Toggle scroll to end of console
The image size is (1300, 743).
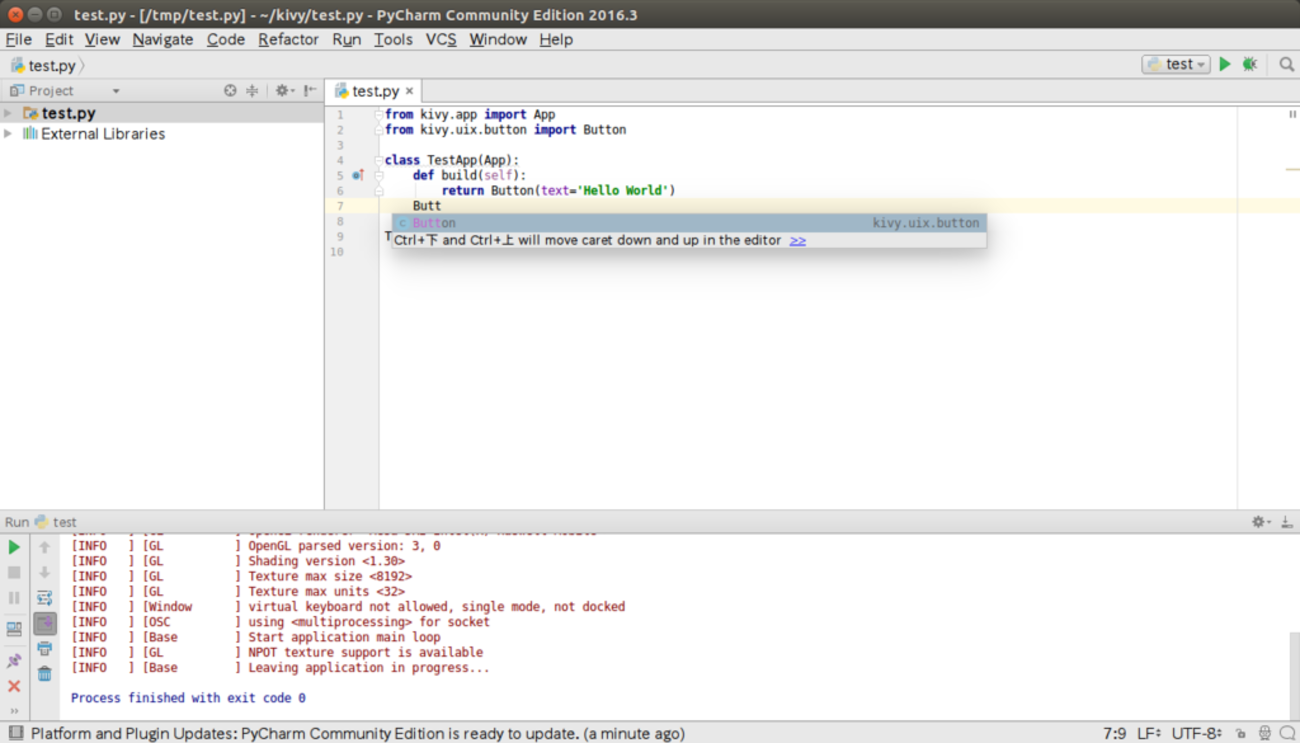click(45, 624)
